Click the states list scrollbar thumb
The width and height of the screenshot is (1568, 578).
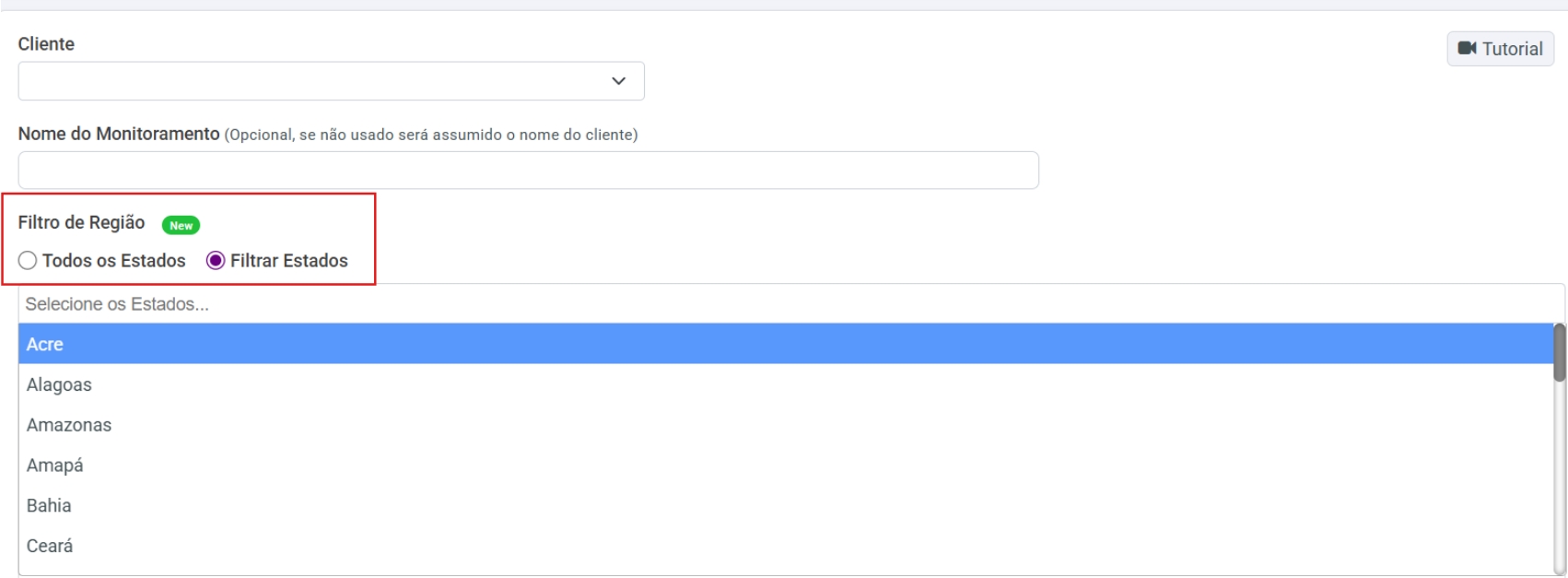(1559, 352)
